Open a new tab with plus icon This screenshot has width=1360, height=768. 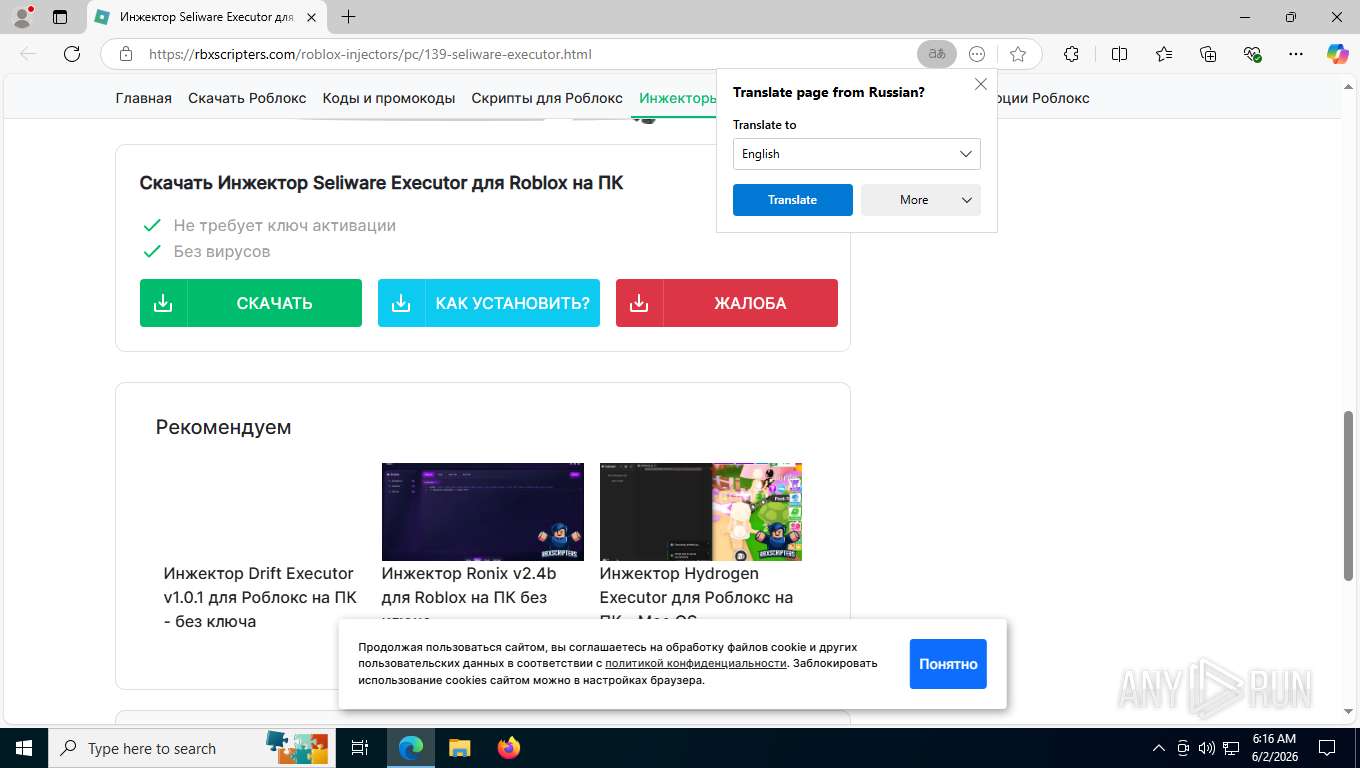pyautogui.click(x=348, y=17)
